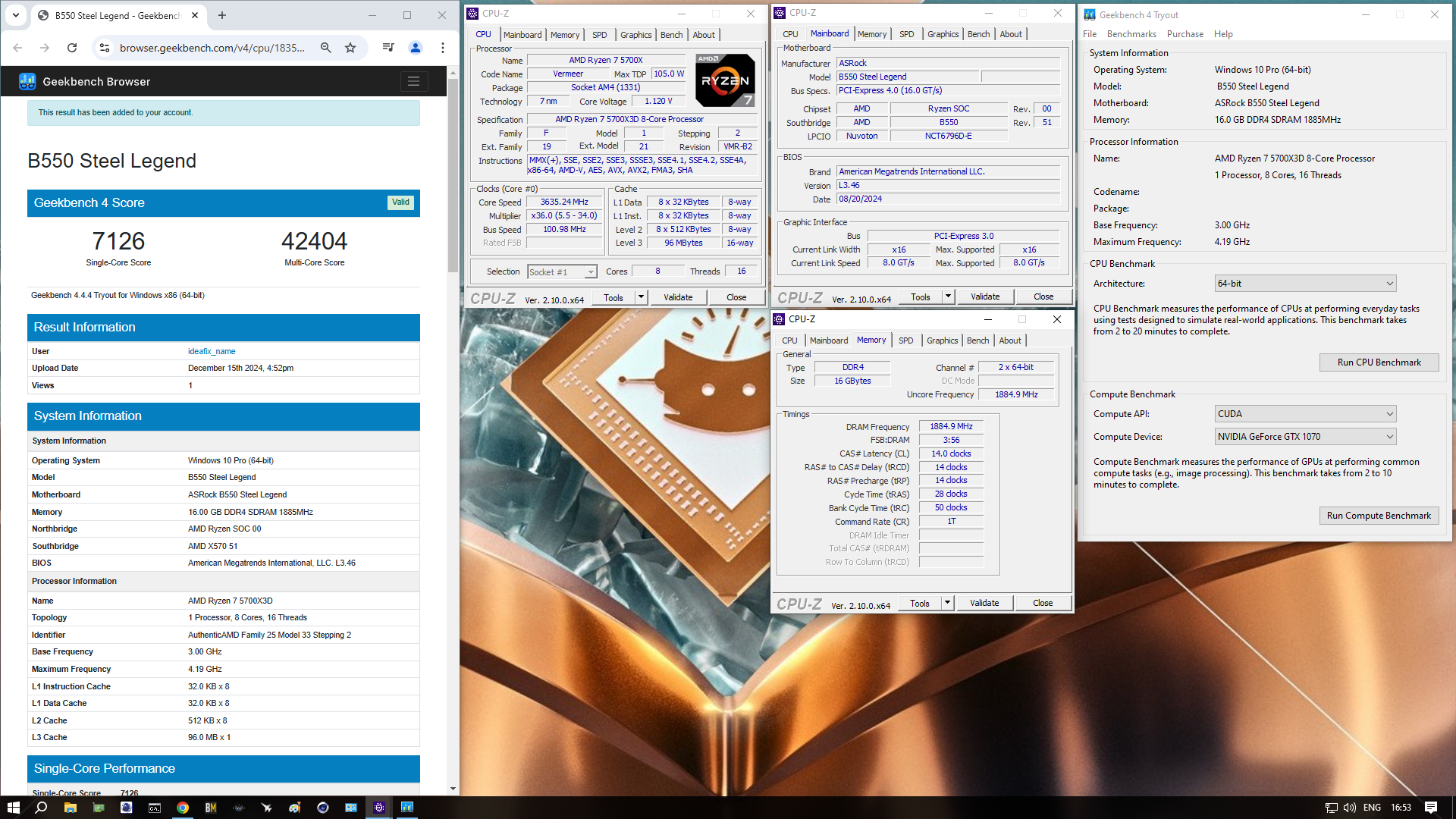
Task: Close the B550 Steel Legend browser tab
Action: [195, 15]
